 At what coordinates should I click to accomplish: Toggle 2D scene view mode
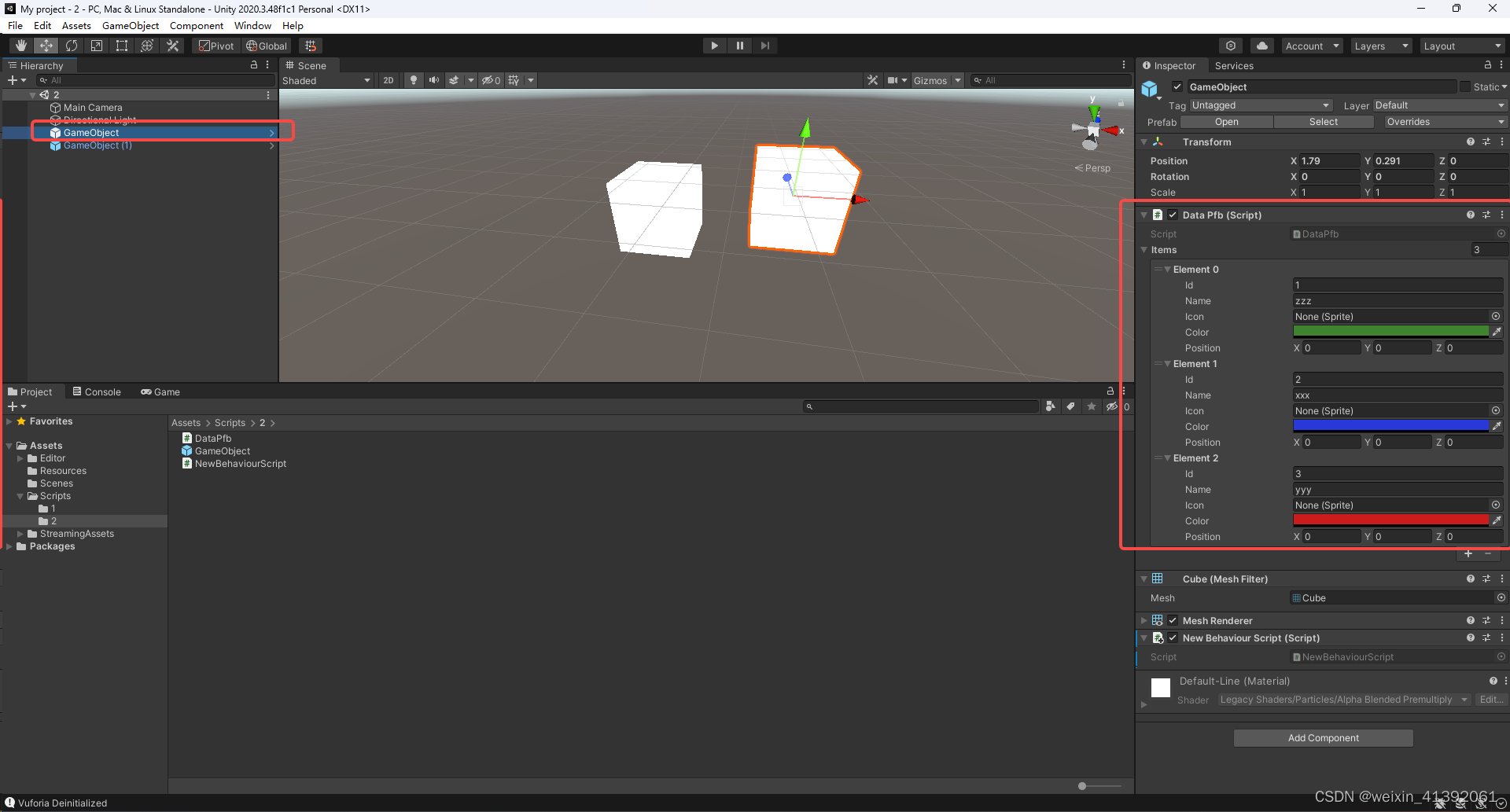click(x=388, y=80)
